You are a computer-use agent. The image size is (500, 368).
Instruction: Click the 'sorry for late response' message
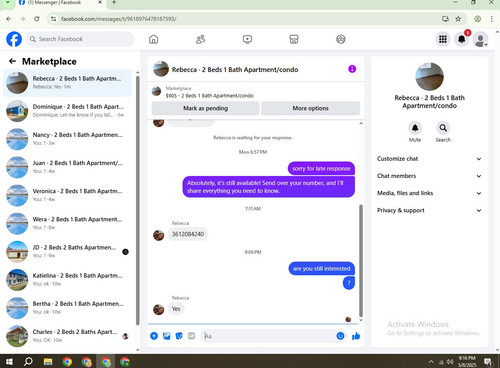click(x=321, y=169)
